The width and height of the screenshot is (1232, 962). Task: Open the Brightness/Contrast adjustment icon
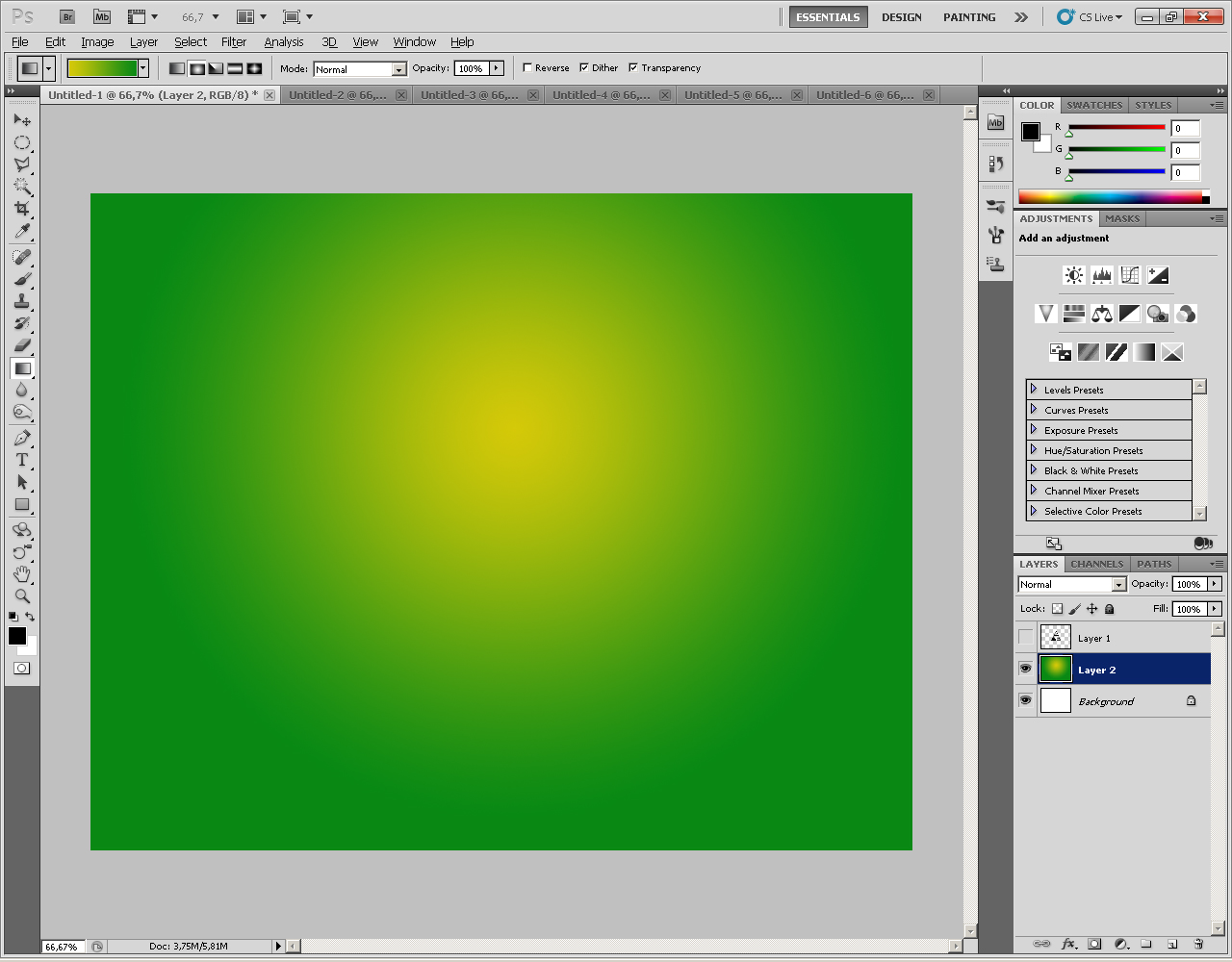1072,274
